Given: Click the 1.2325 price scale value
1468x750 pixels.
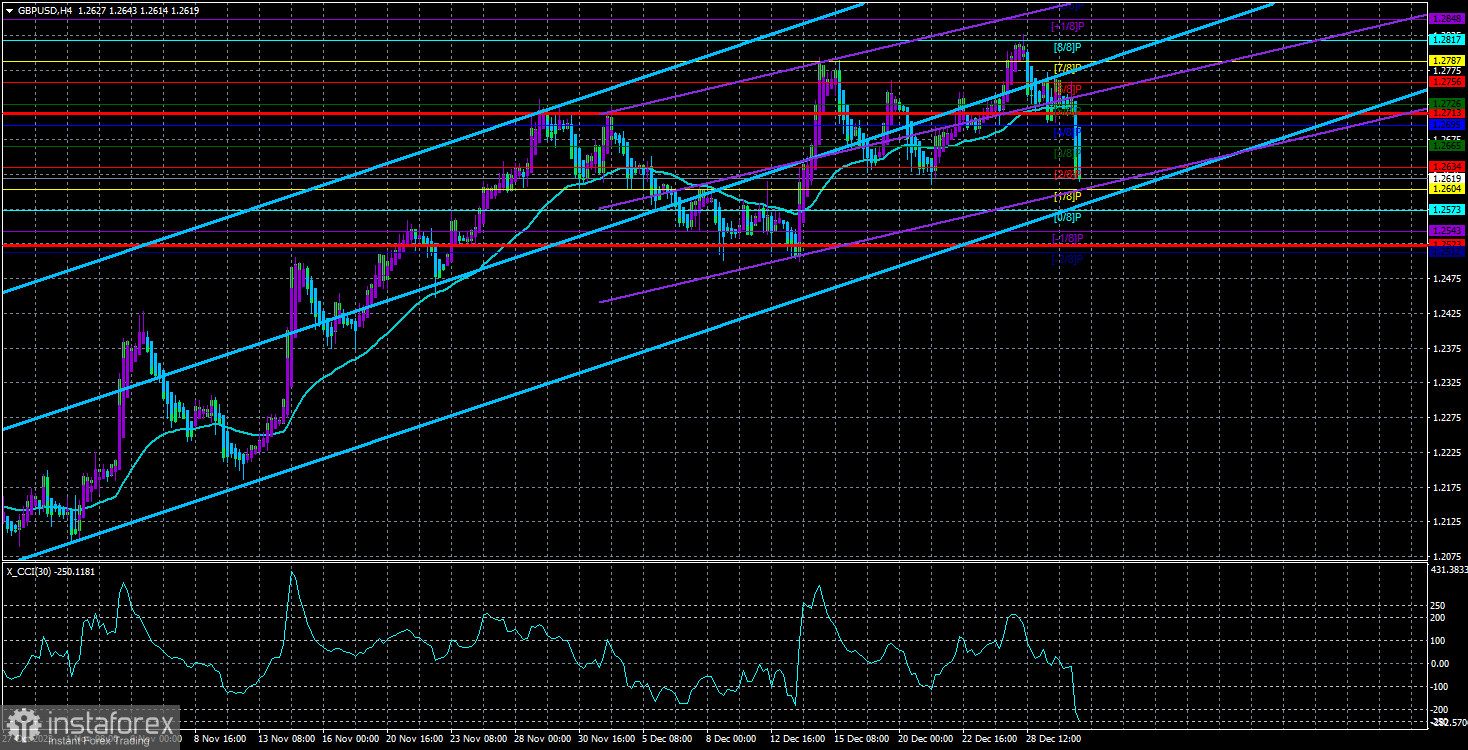Looking at the screenshot, I should pyautogui.click(x=1447, y=383).
